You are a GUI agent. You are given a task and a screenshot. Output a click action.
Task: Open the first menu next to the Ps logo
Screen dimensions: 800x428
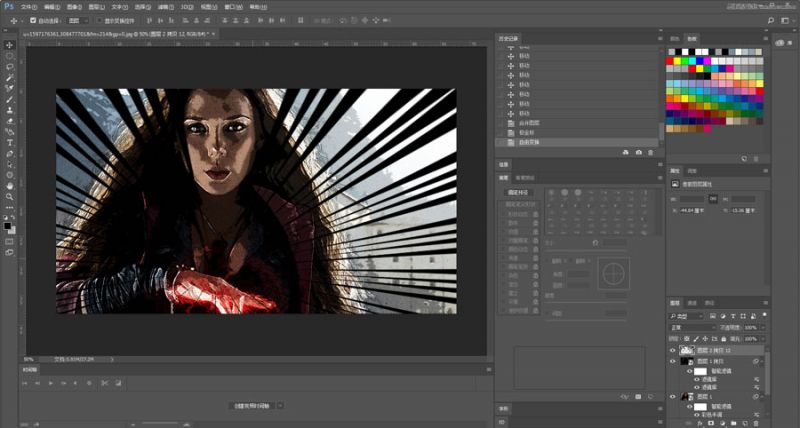tap(28, 6)
